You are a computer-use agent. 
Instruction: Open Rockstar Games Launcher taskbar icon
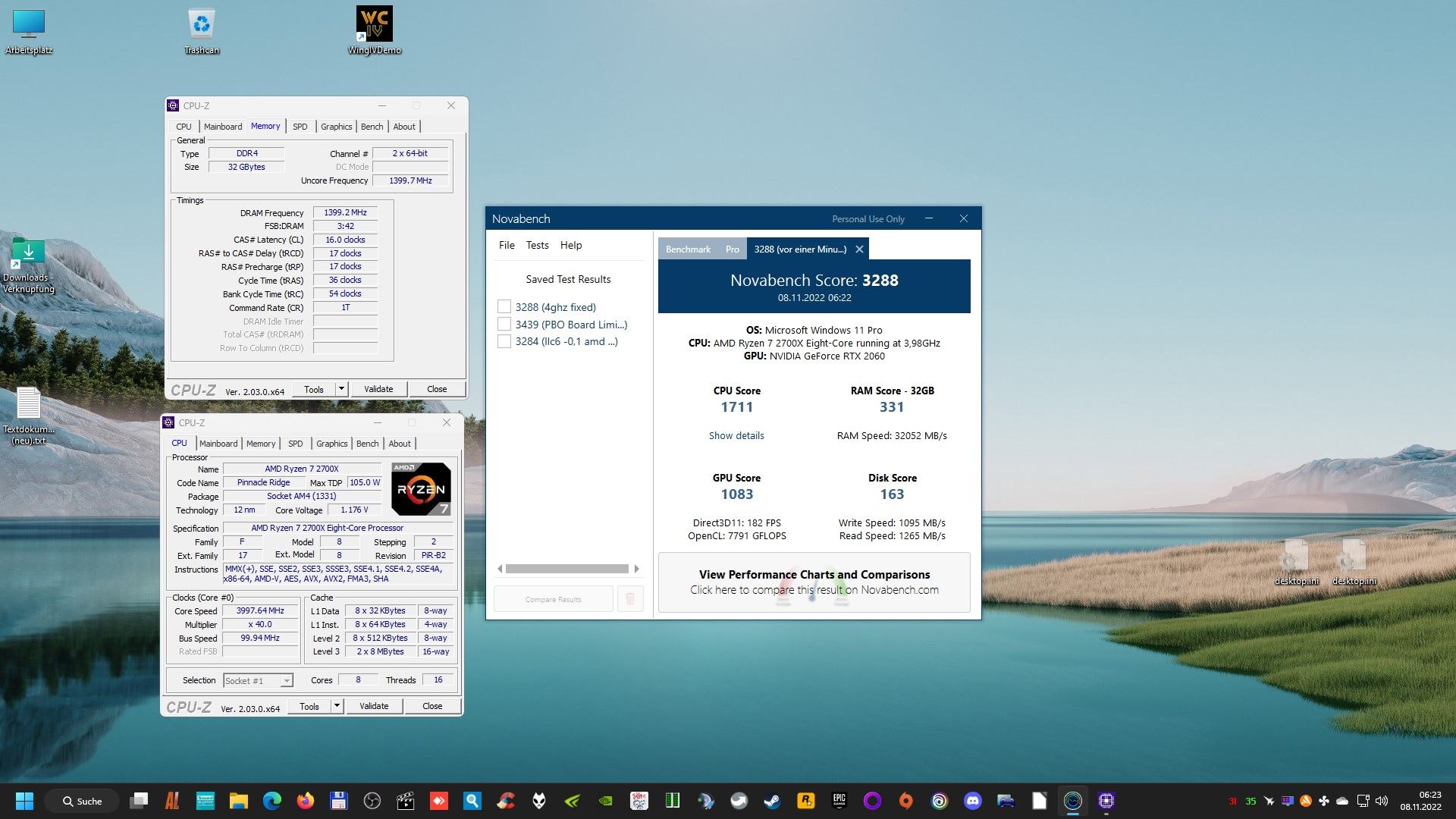click(x=806, y=801)
